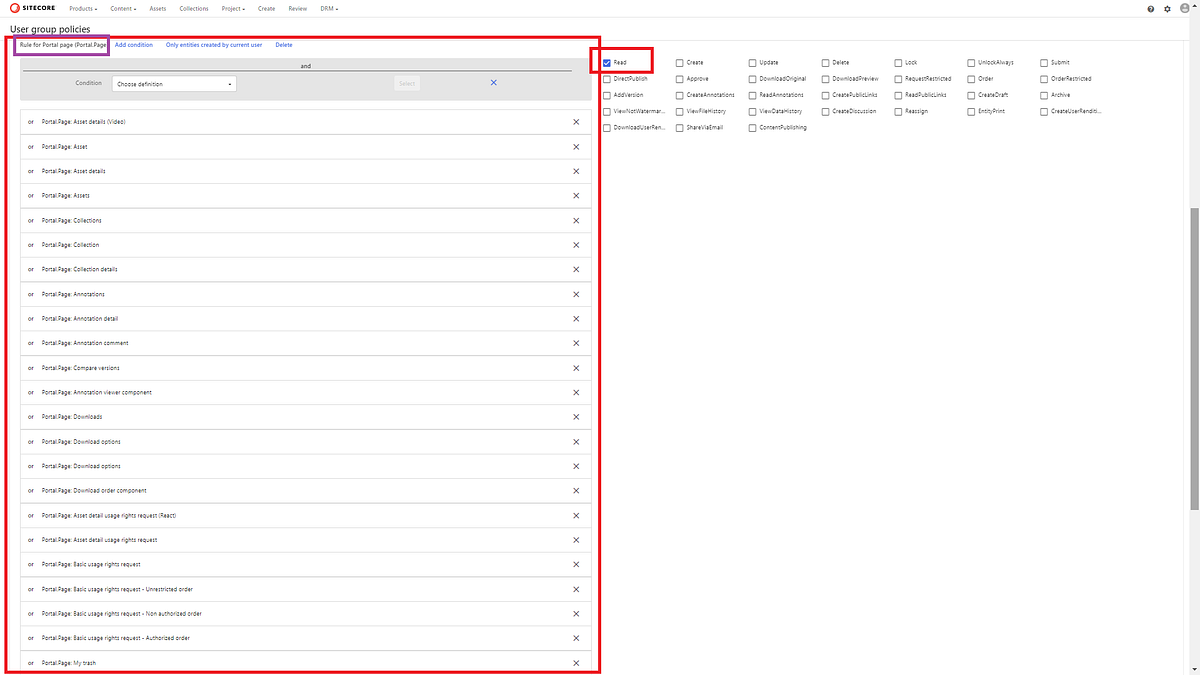Expand the Products menu dropdown
1200x675 pixels.
(82, 8)
